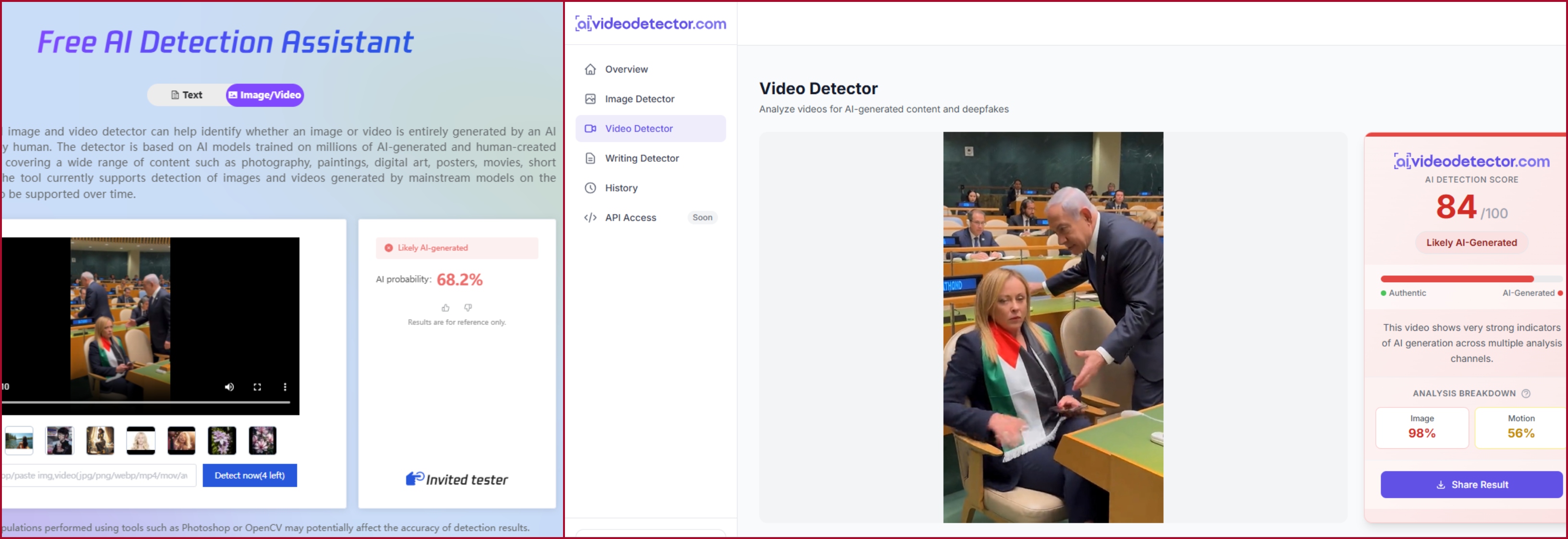This screenshot has width=1568, height=539.
Task: Click the Share Result button
Action: coord(1471,485)
